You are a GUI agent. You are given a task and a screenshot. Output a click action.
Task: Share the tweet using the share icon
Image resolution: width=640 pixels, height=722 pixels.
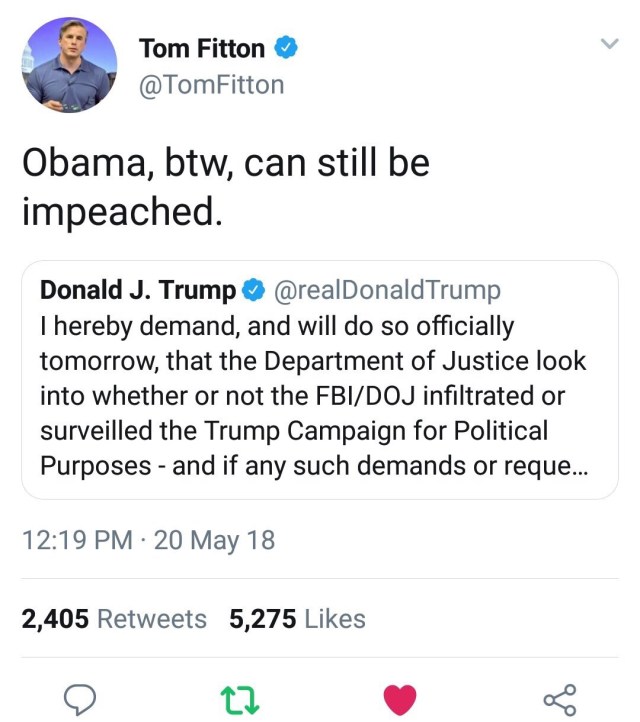(559, 698)
